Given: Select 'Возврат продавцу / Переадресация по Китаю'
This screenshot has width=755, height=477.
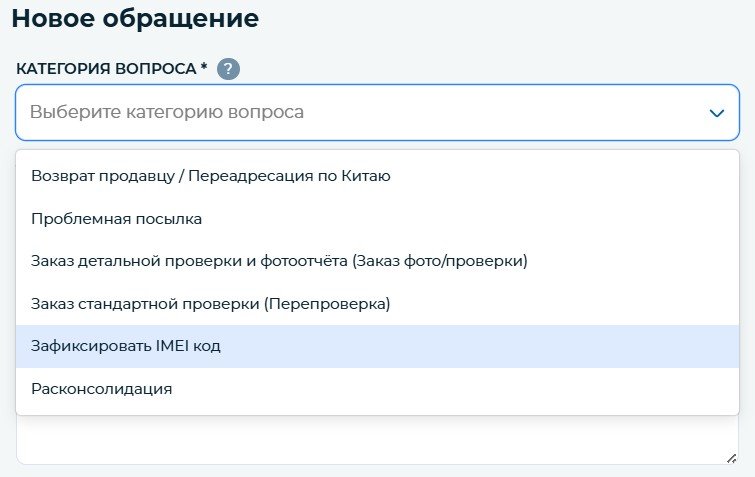Looking at the screenshot, I should coord(378,176).
